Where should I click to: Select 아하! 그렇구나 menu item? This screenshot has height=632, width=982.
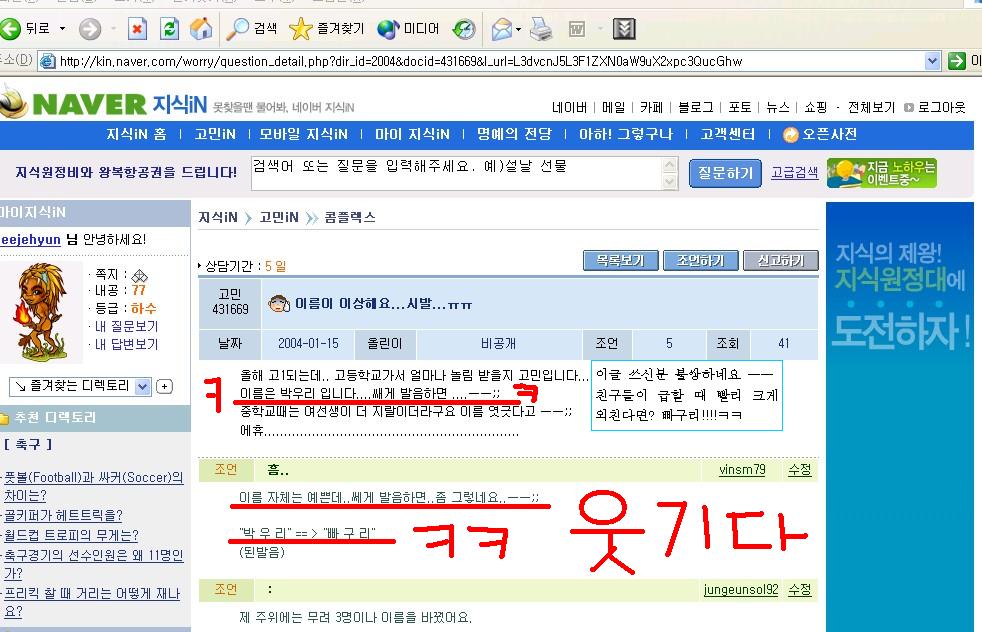(626, 134)
